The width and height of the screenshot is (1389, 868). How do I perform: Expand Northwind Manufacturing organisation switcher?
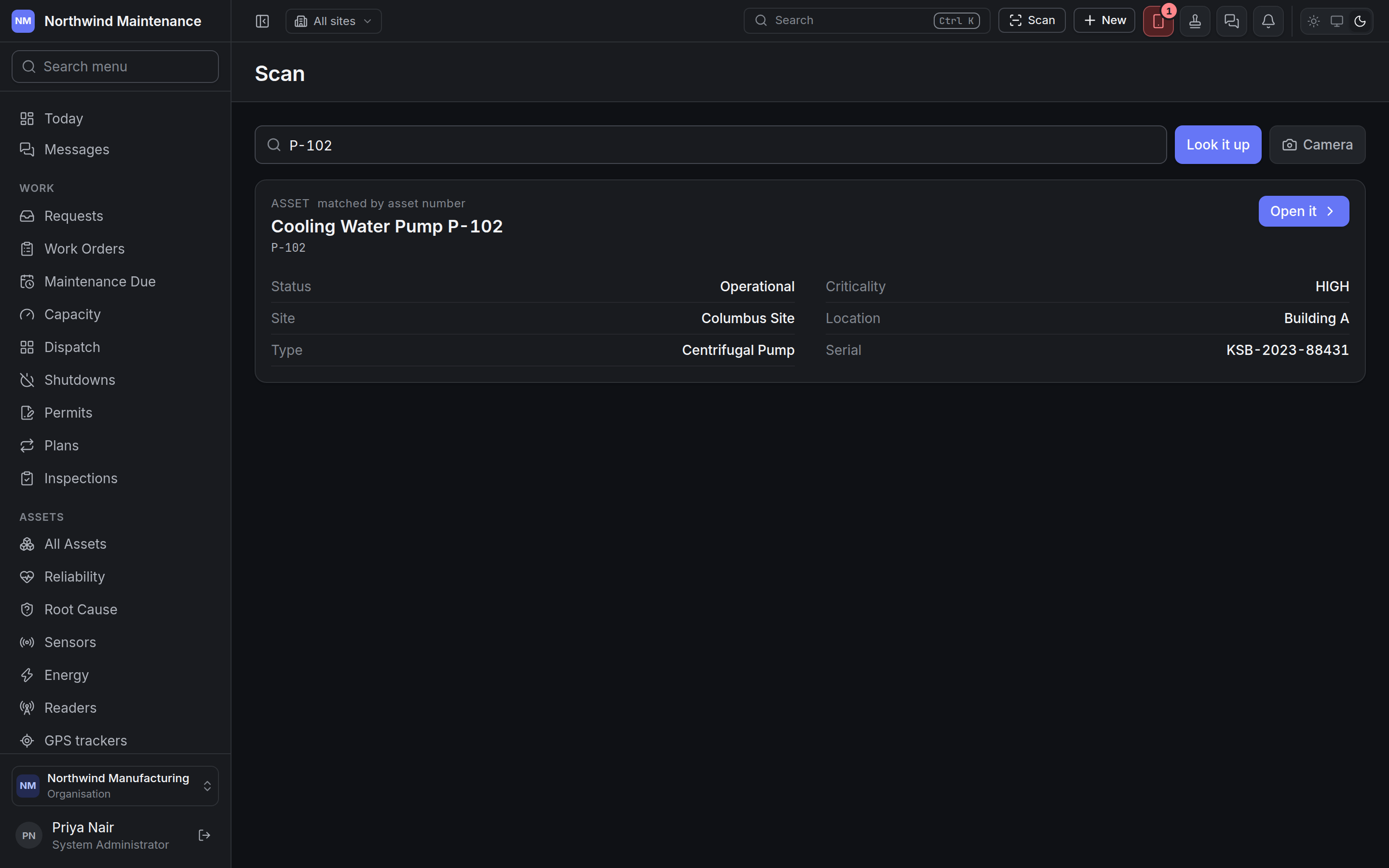point(115,786)
